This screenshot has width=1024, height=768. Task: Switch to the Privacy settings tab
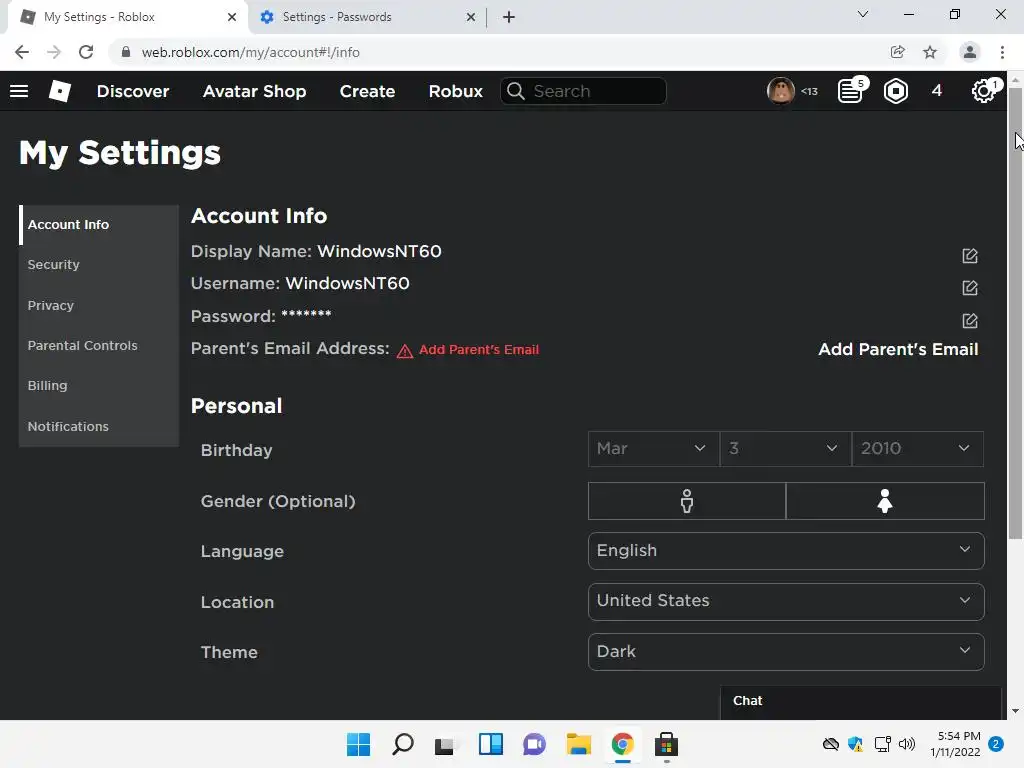(x=99, y=305)
